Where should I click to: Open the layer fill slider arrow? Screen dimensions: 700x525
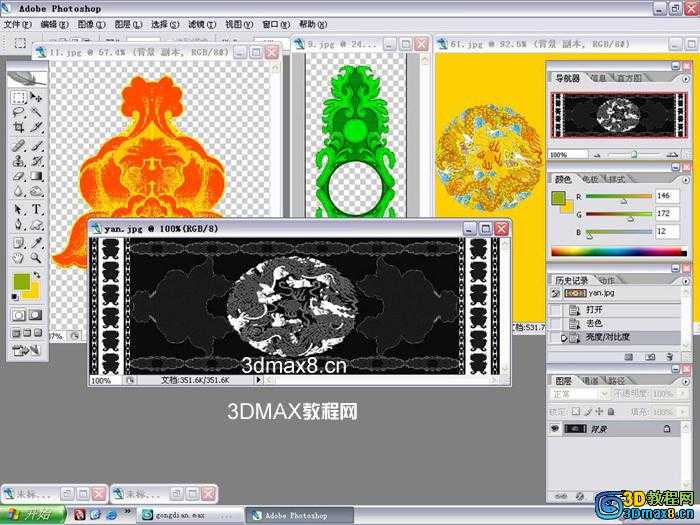[x=682, y=411]
